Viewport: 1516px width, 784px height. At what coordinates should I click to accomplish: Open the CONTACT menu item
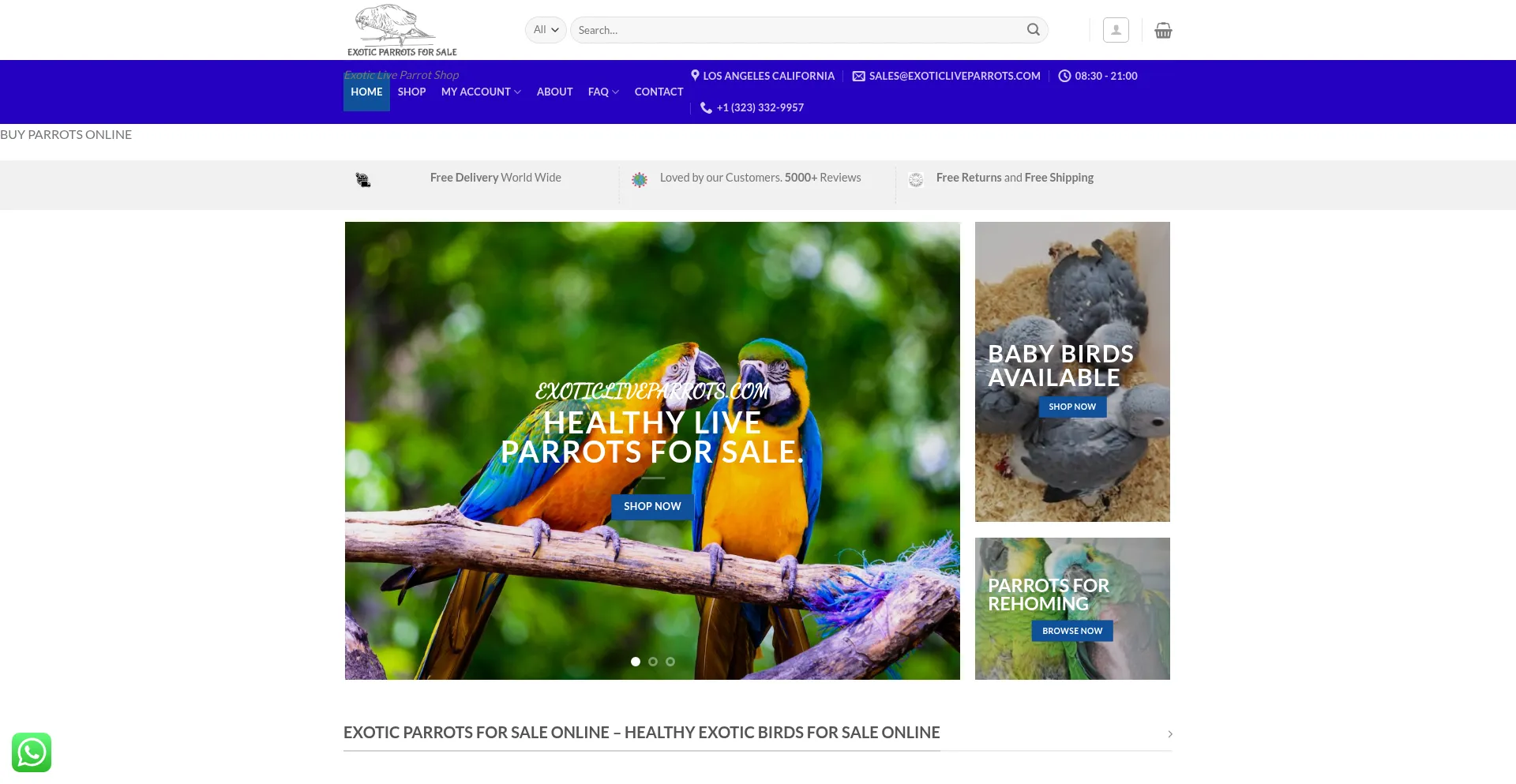click(x=659, y=92)
